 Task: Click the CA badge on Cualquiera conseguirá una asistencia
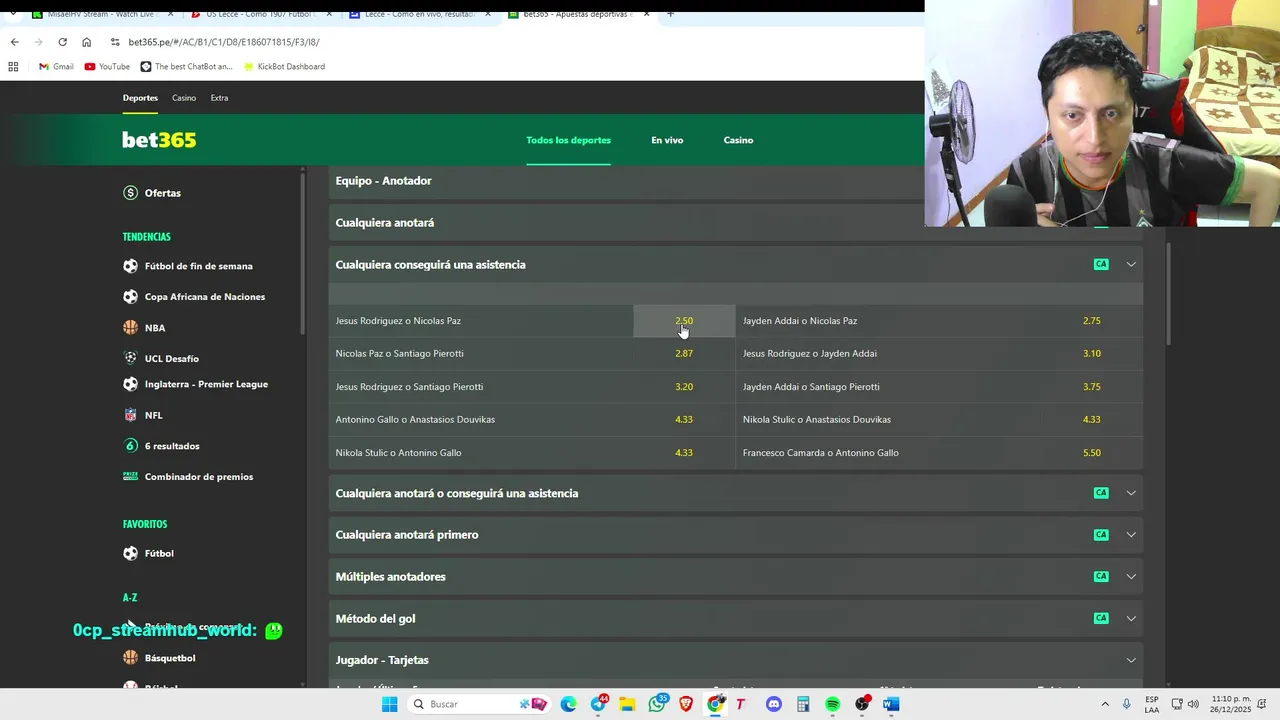[1101, 264]
